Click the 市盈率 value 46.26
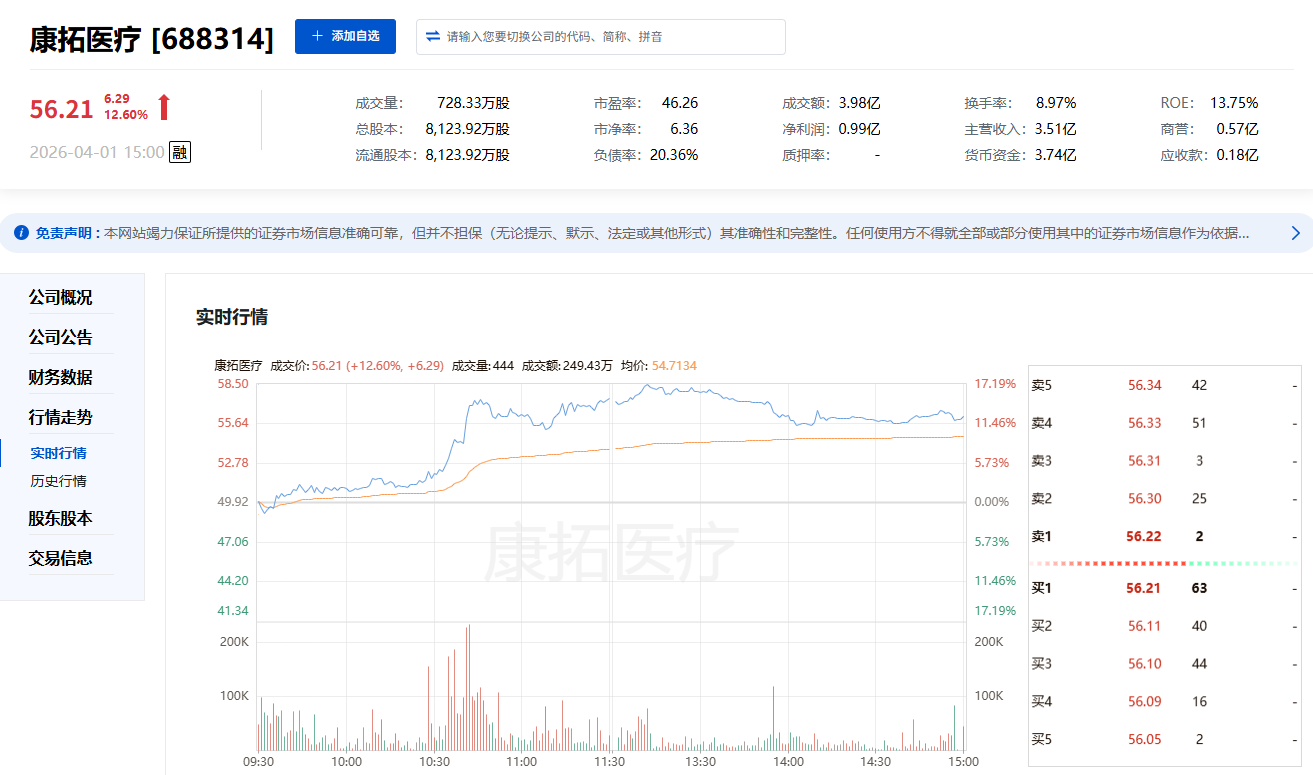This screenshot has height=775, width=1313. (680, 103)
